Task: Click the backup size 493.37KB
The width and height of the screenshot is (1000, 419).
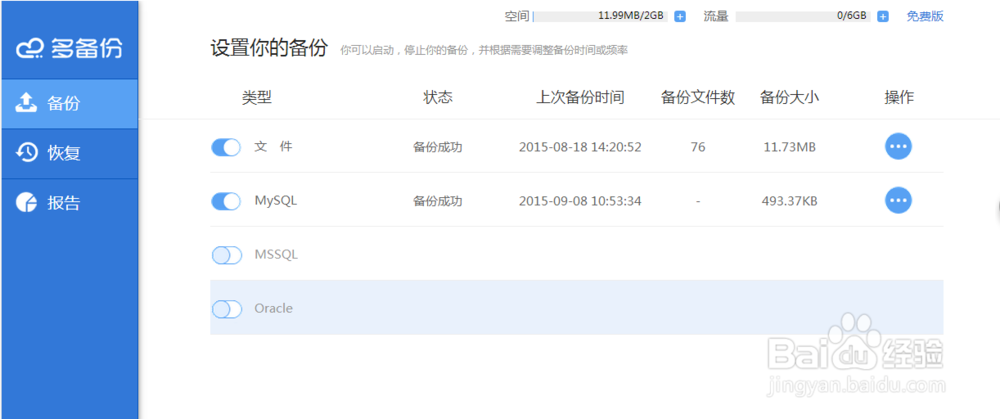Action: coord(790,202)
